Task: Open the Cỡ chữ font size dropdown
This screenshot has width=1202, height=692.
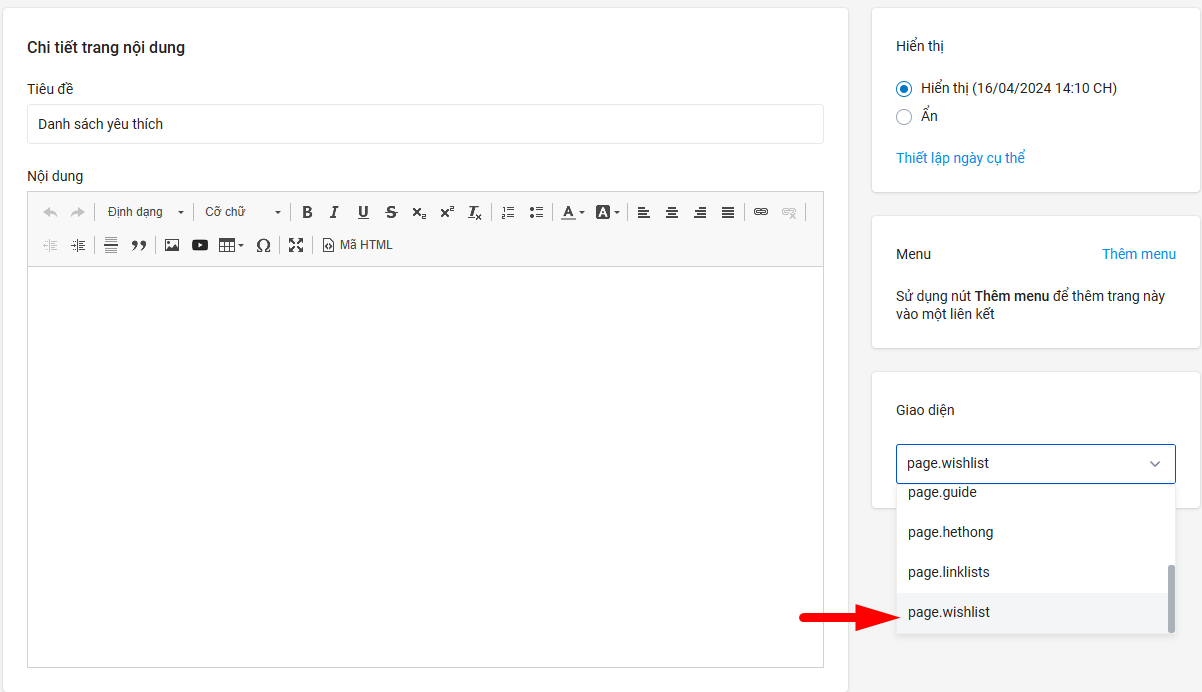Action: tap(243, 212)
